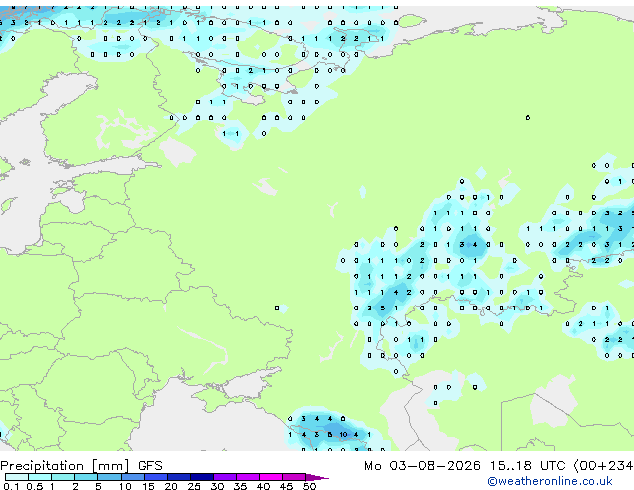Click the over-50 mm legend arrow tip

317,477
